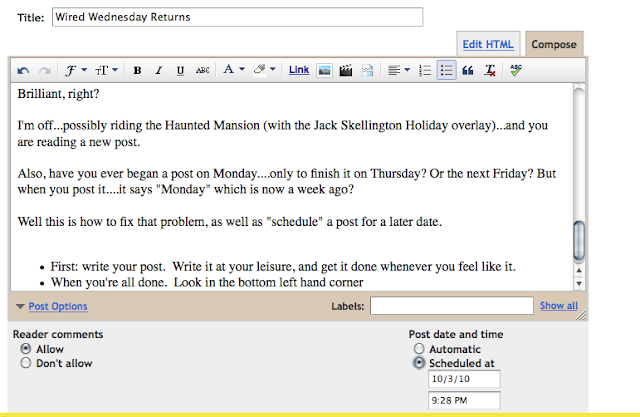Click the Labels input field

coord(452,306)
